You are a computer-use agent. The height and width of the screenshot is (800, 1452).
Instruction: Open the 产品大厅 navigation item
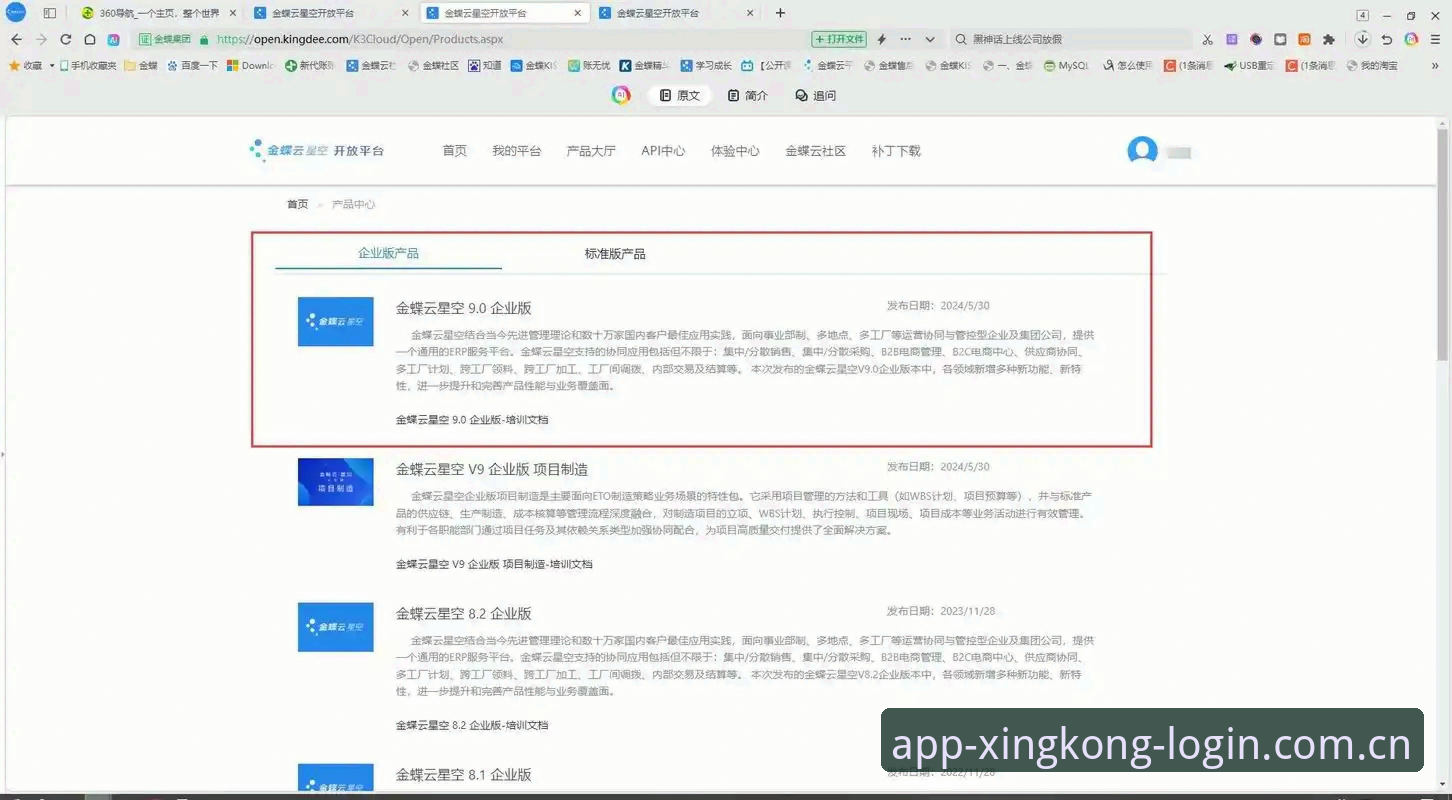(x=591, y=151)
